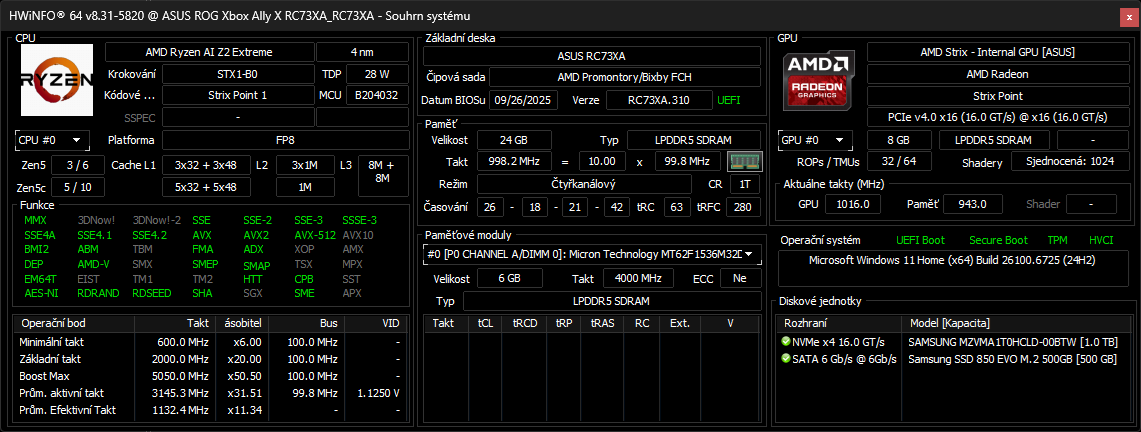Open the GPU #0 selector dropdown
This screenshot has height=432, width=1141.
[x=815, y=140]
